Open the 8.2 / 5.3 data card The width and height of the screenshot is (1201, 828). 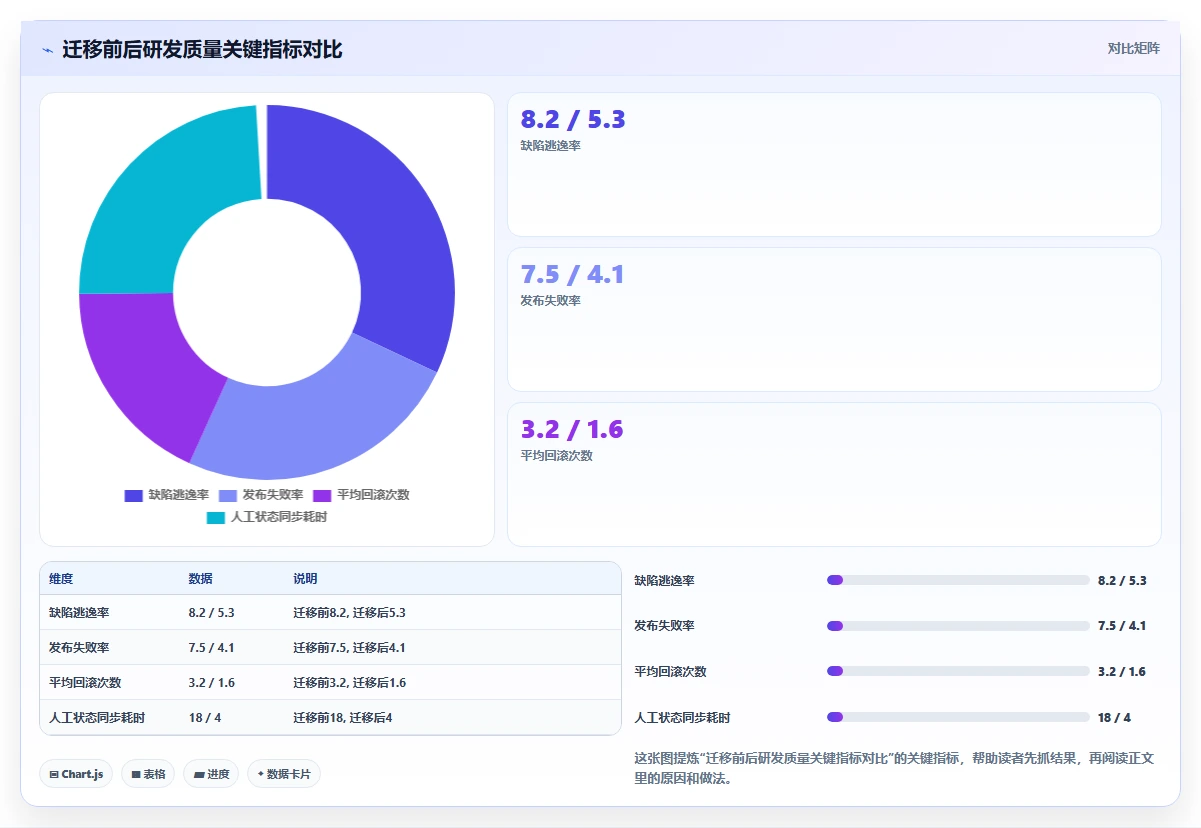(834, 164)
